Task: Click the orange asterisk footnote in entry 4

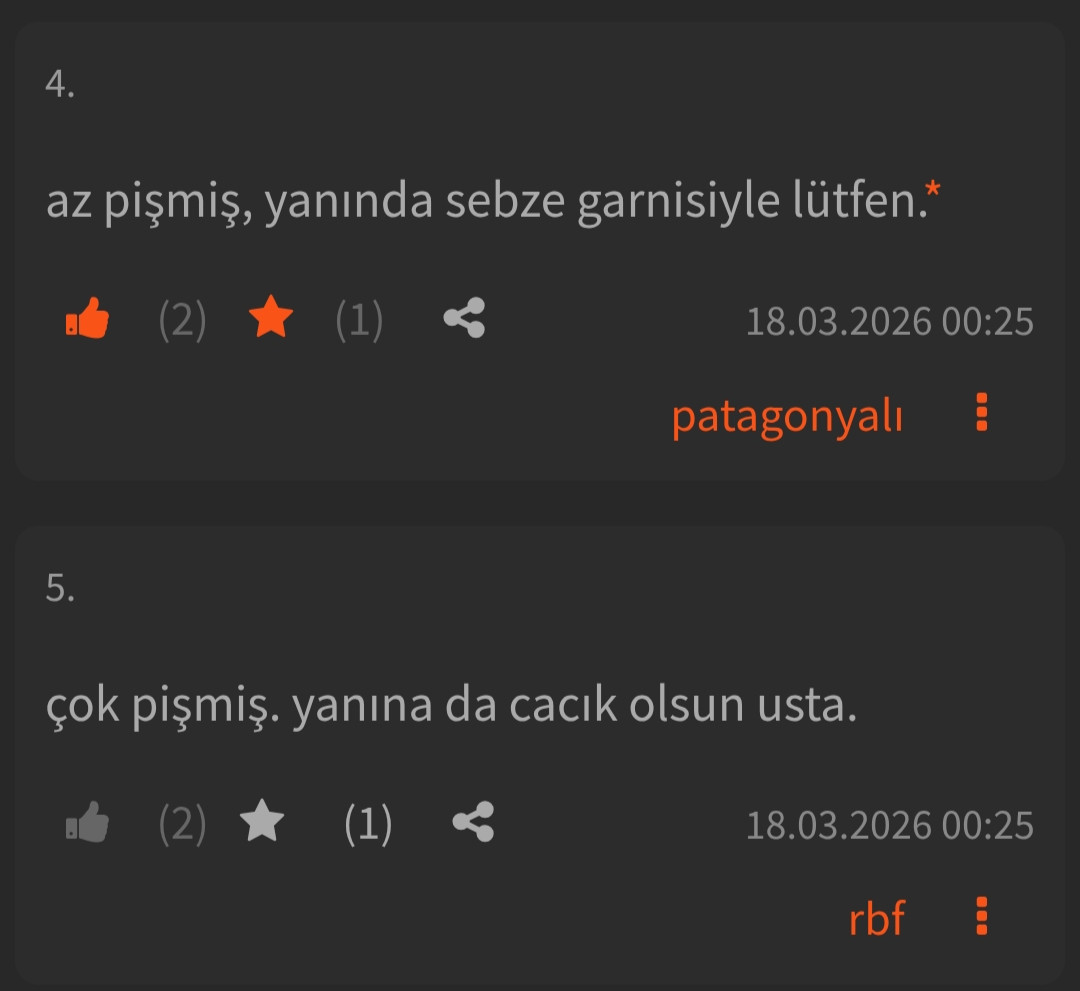Action: (933, 190)
